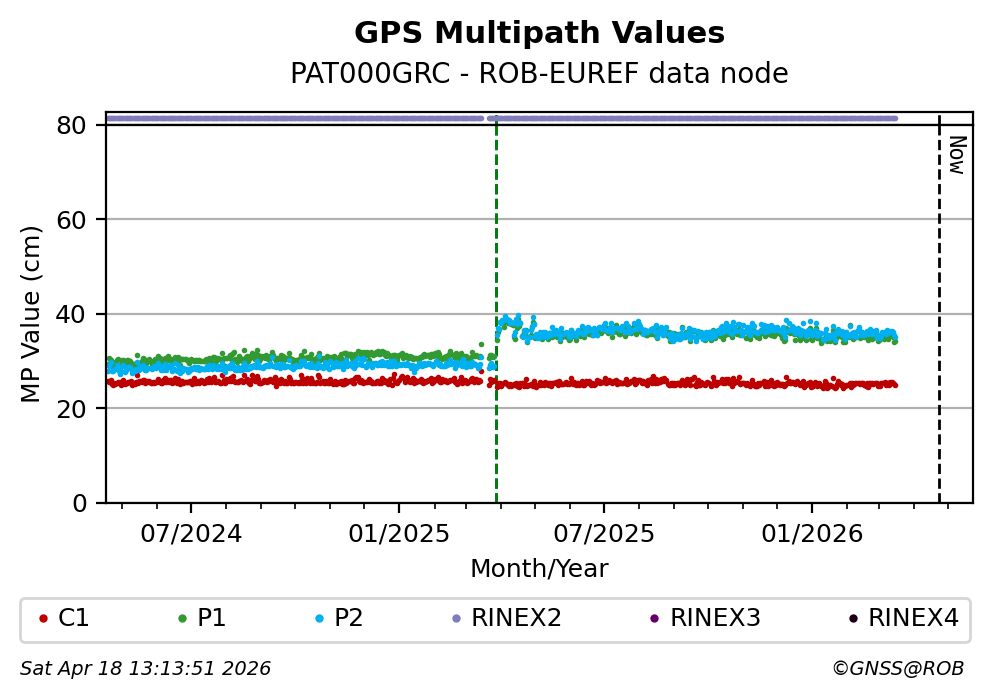Click the 01/2025 x-axis tick label
Viewport: 992px width, 699px height.
pos(398,533)
